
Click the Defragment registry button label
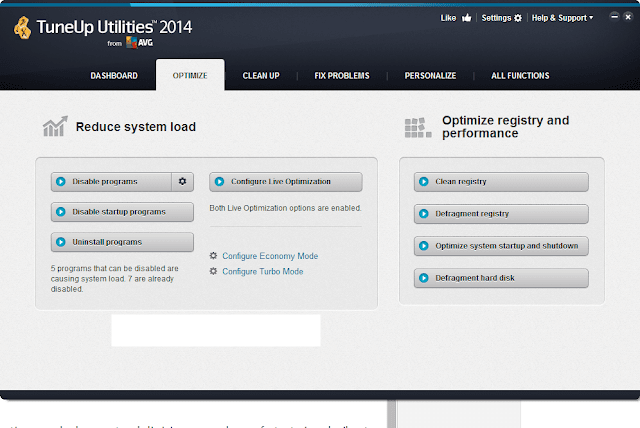tap(472, 214)
